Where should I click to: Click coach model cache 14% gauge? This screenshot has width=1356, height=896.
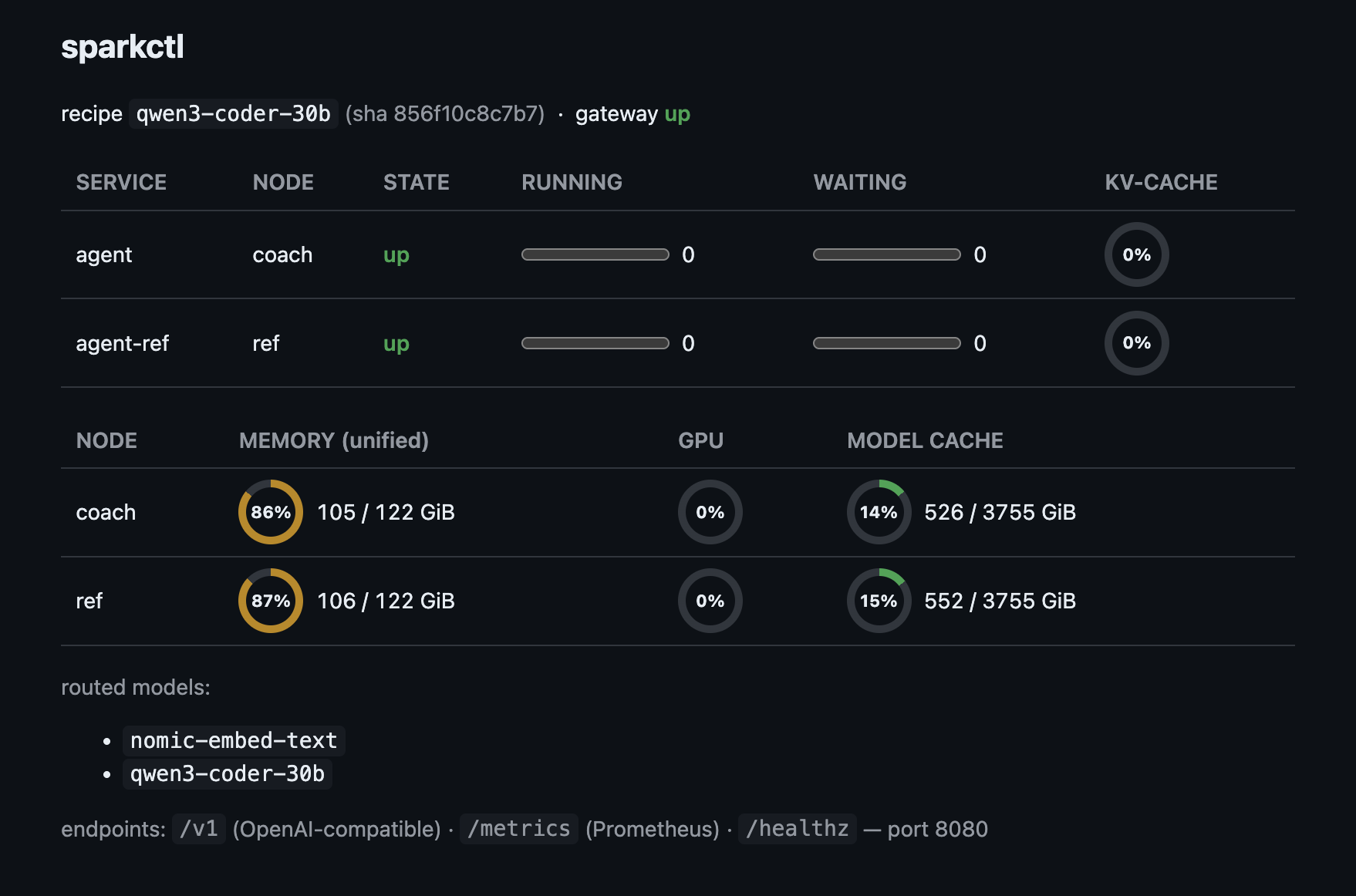[879, 512]
